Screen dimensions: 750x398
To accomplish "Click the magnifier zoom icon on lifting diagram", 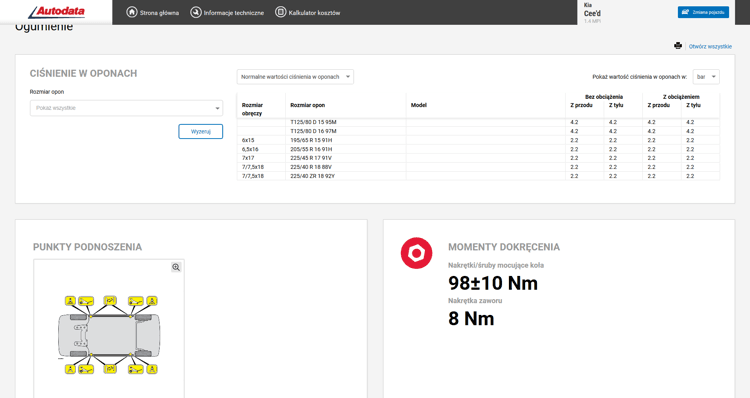I will pos(176,267).
